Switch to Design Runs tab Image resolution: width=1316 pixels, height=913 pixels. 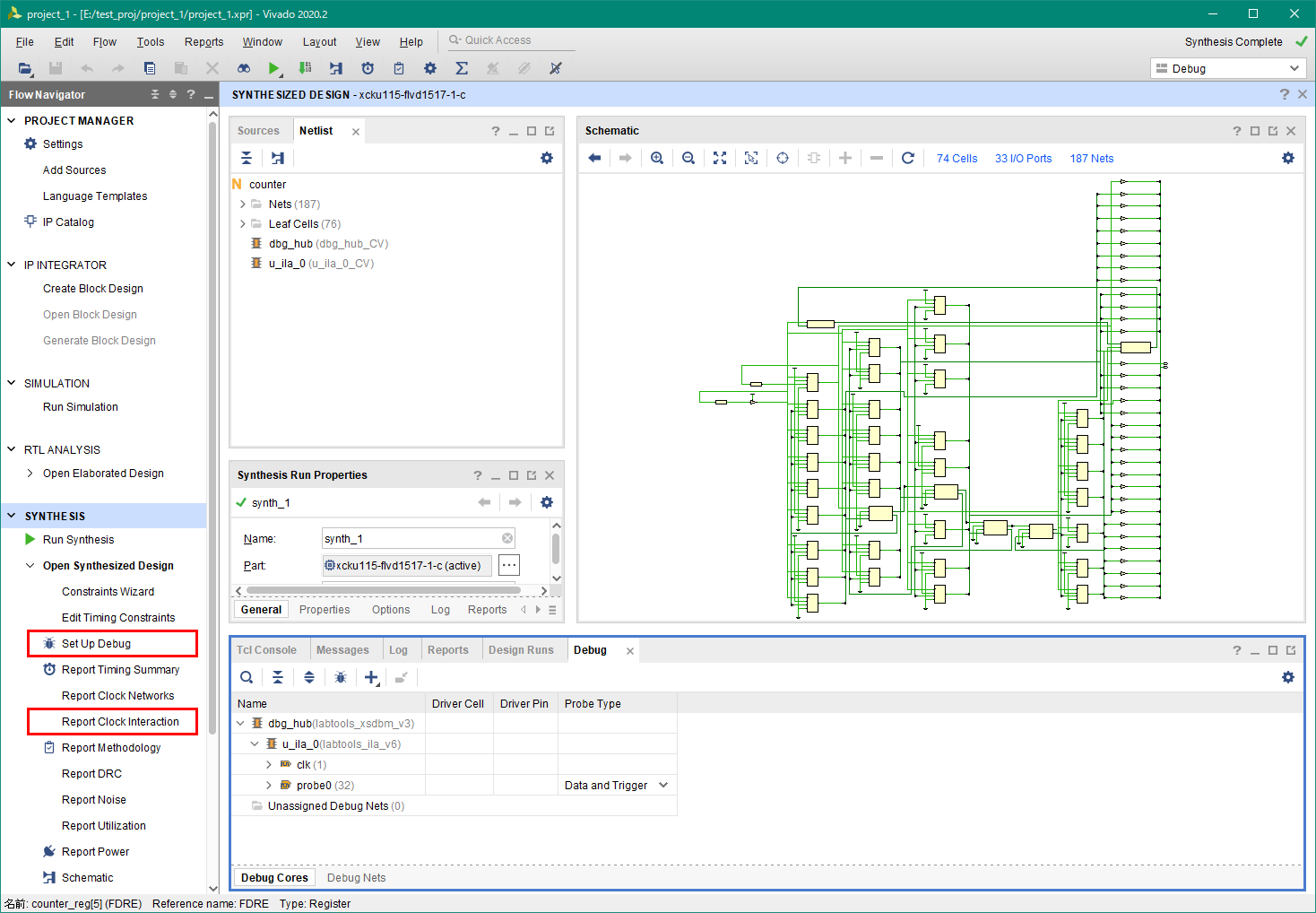(521, 650)
